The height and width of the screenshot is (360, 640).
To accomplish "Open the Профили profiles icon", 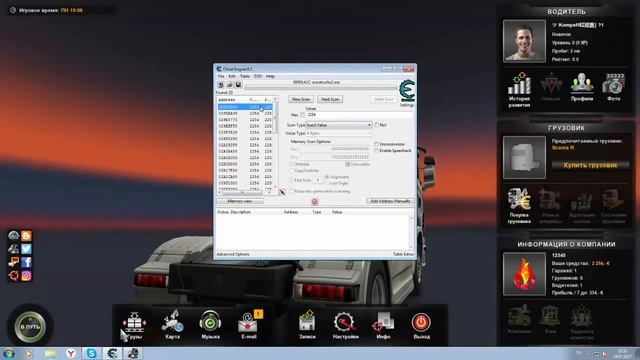I will coord(582,87).
